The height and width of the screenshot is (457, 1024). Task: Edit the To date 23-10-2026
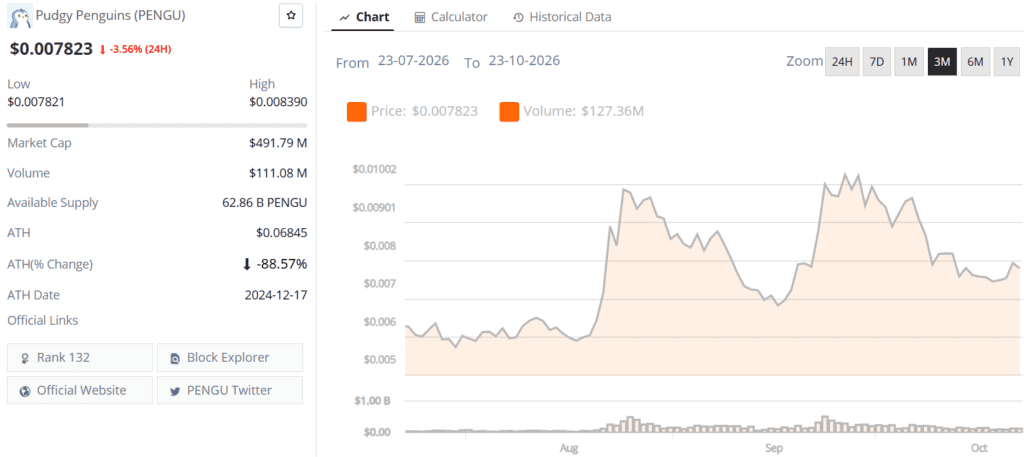tap(524, 61)
